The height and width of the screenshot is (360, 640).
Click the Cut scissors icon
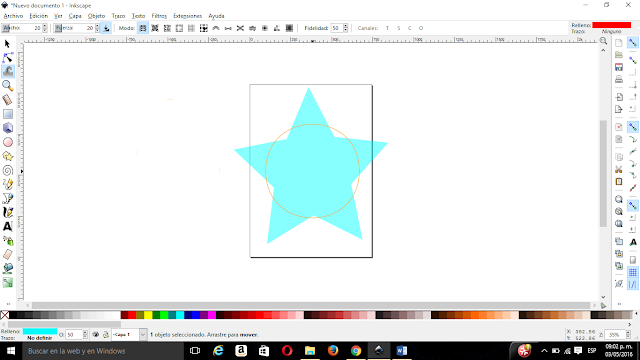pyautogui.click(x=619, y=169)
